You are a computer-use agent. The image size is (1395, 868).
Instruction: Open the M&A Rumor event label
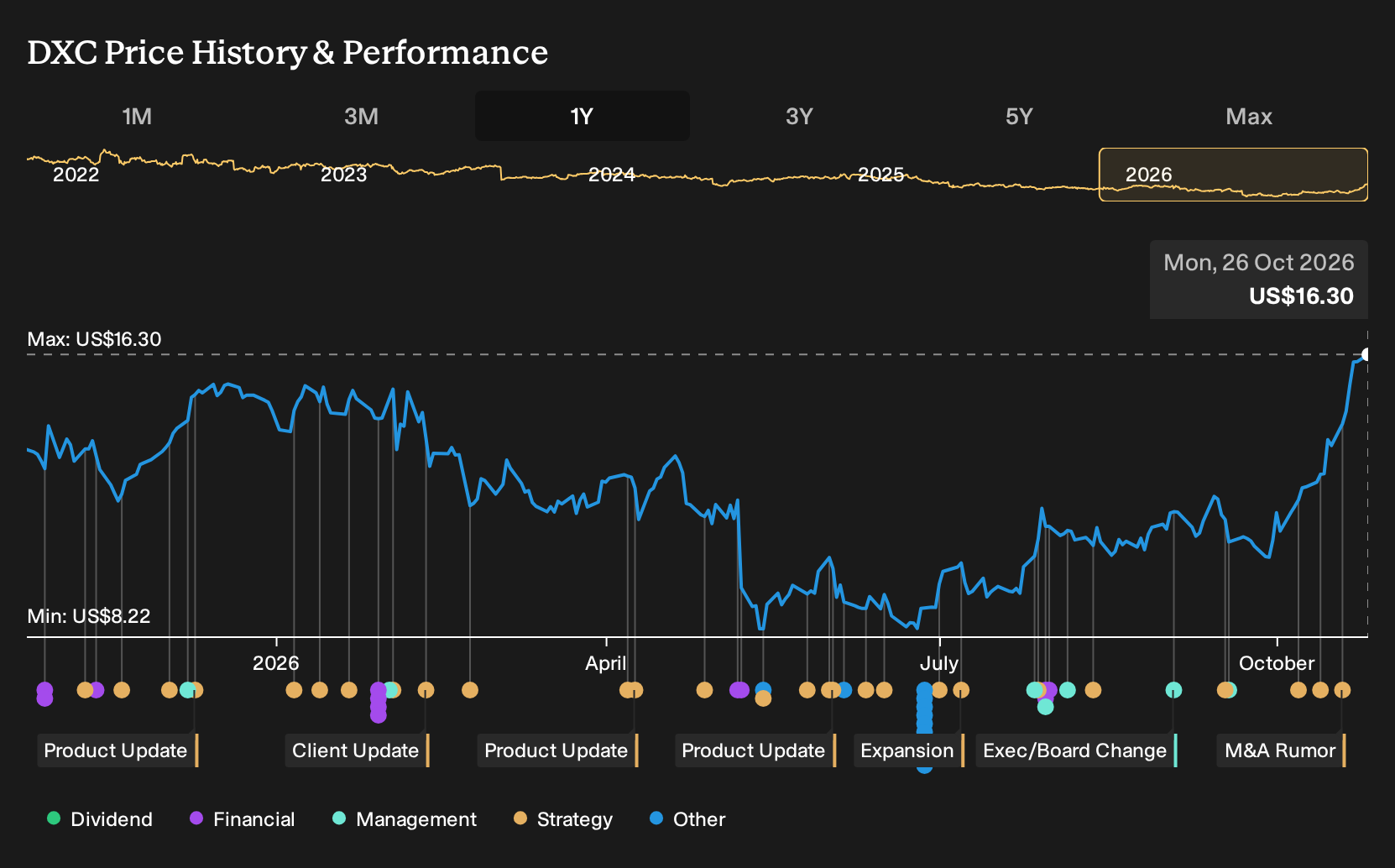1281,750
